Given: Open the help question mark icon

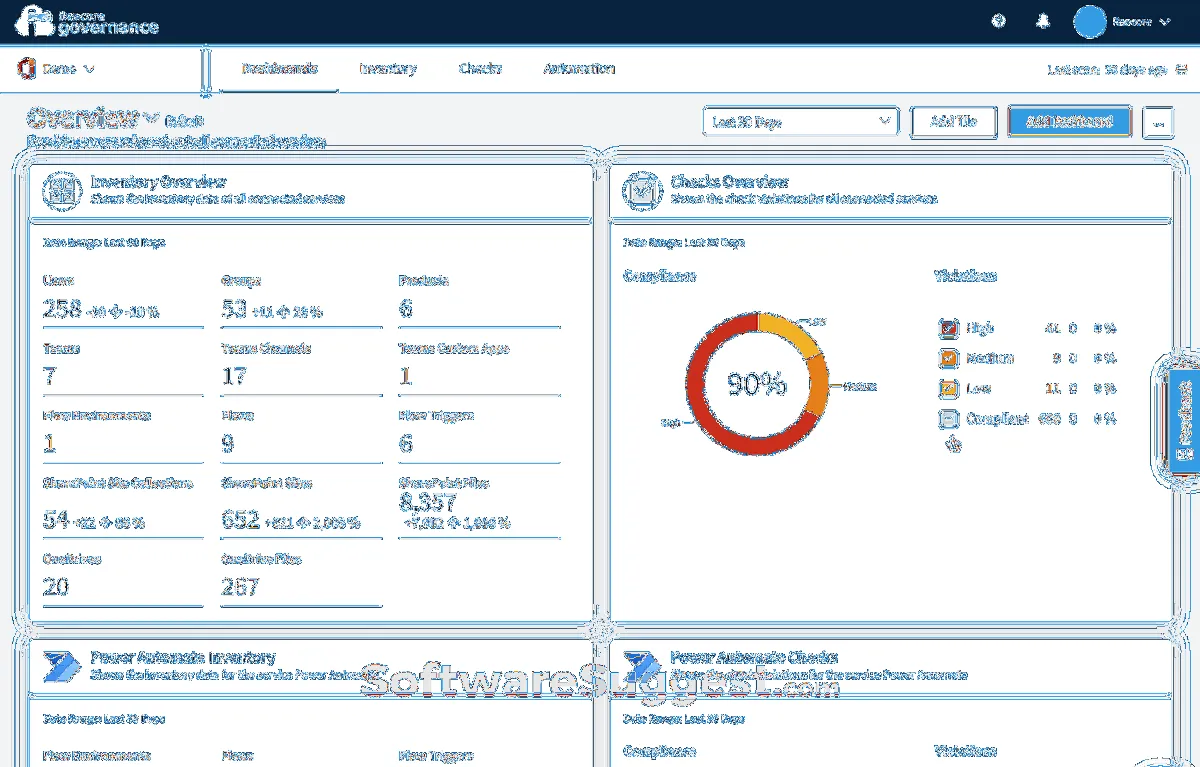Looking at the screenshot, I should [x=998, y=22].
